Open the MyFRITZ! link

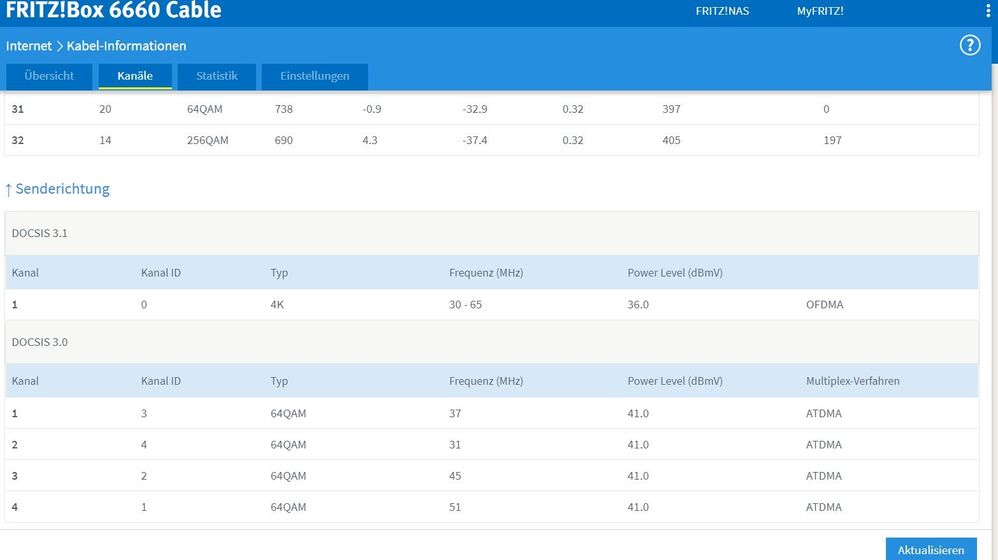coord(820,11)
